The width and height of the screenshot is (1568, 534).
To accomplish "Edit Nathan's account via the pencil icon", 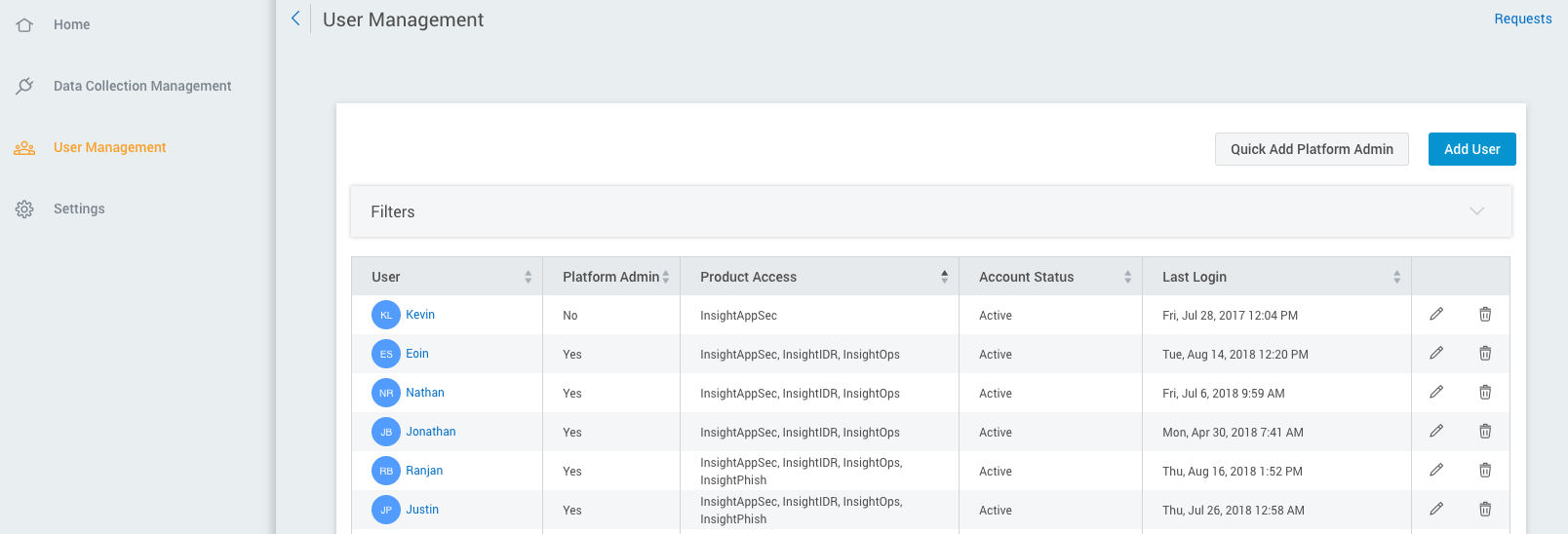I will [x=1436, y=392].
